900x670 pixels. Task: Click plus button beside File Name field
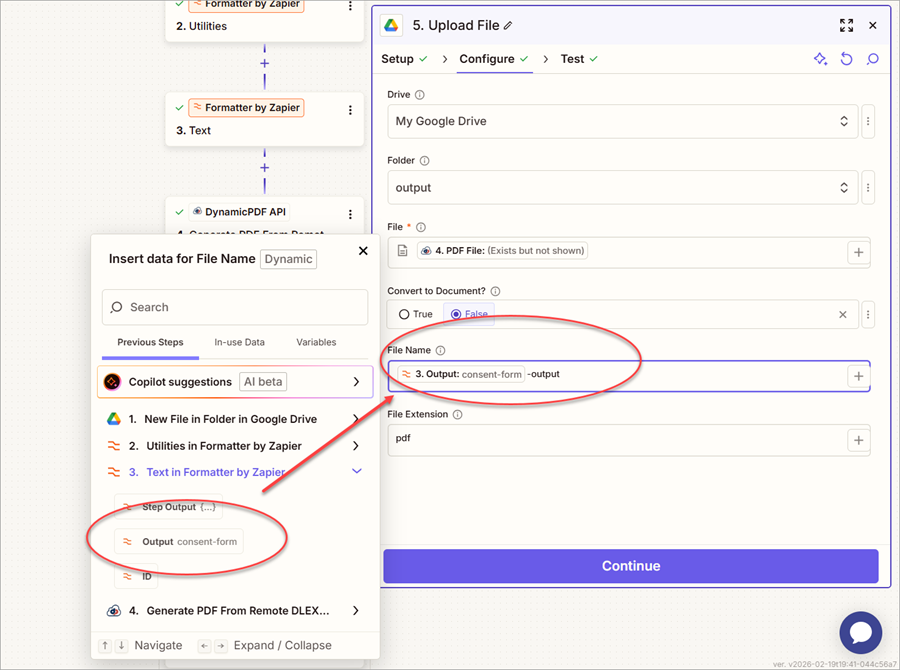(x=858, y=376)
